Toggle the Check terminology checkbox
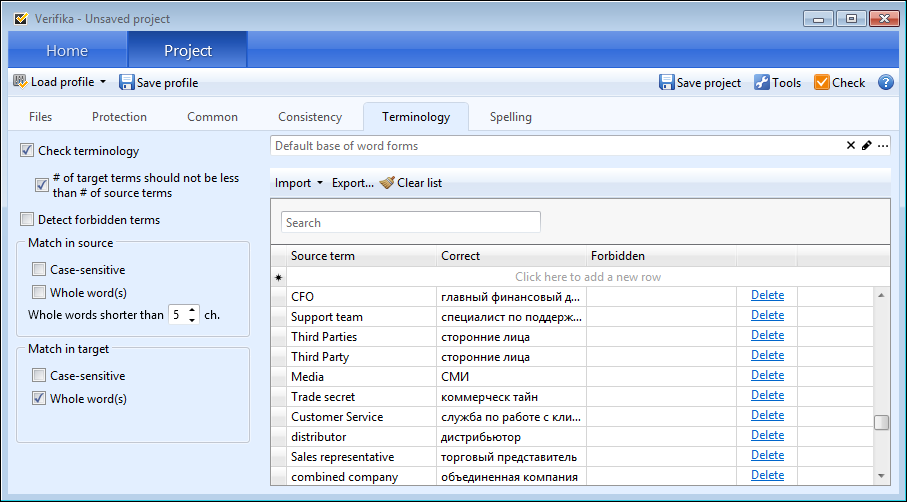Screen dimensions: 907x502 pyautogui.click(x=27, y=150)
